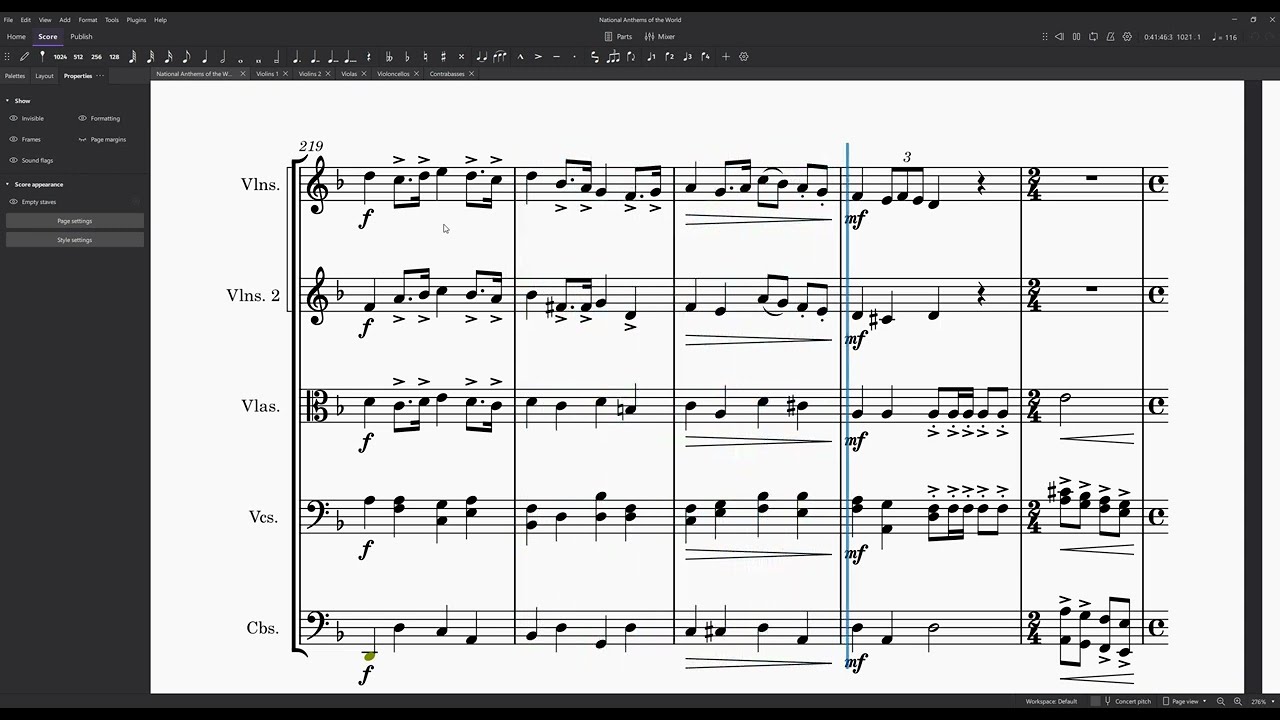
Task: Customize note input toolbar gear
Action: pos(743,57)
